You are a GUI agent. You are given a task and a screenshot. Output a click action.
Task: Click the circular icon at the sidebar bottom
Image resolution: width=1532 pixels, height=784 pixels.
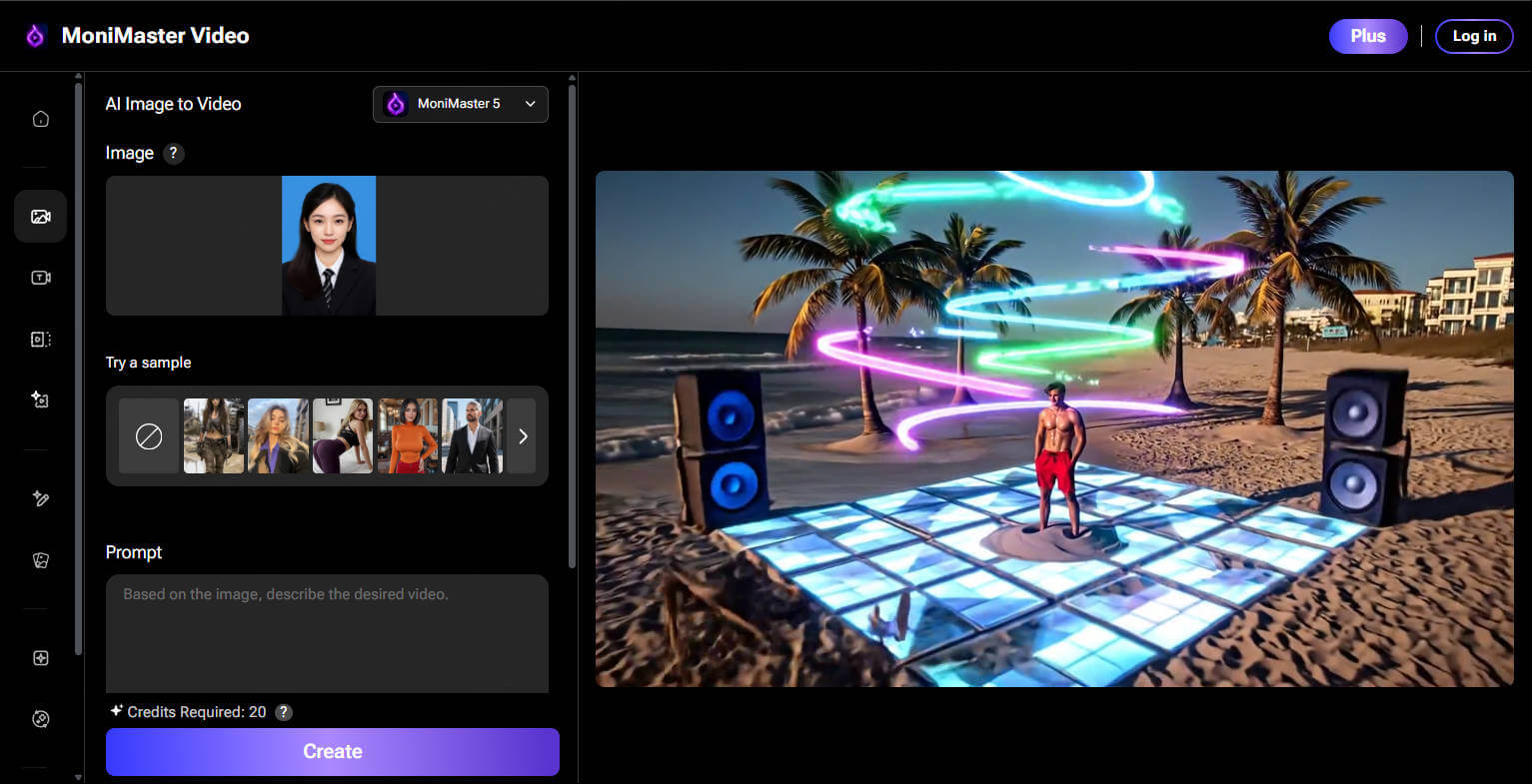click(41, 719)
